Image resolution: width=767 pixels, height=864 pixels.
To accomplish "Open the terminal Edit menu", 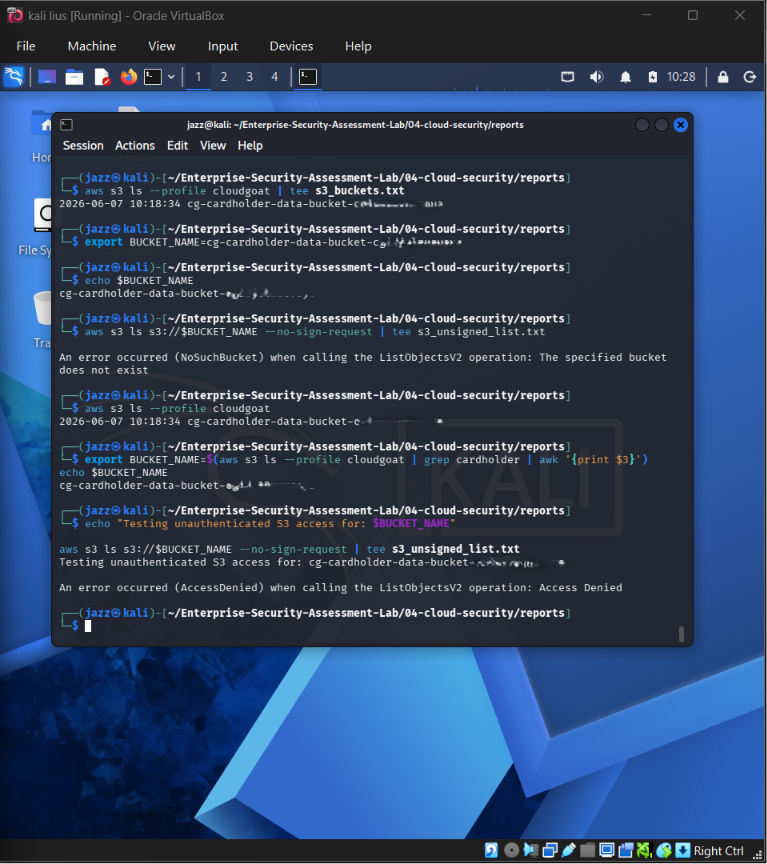I will click(177, 145).
